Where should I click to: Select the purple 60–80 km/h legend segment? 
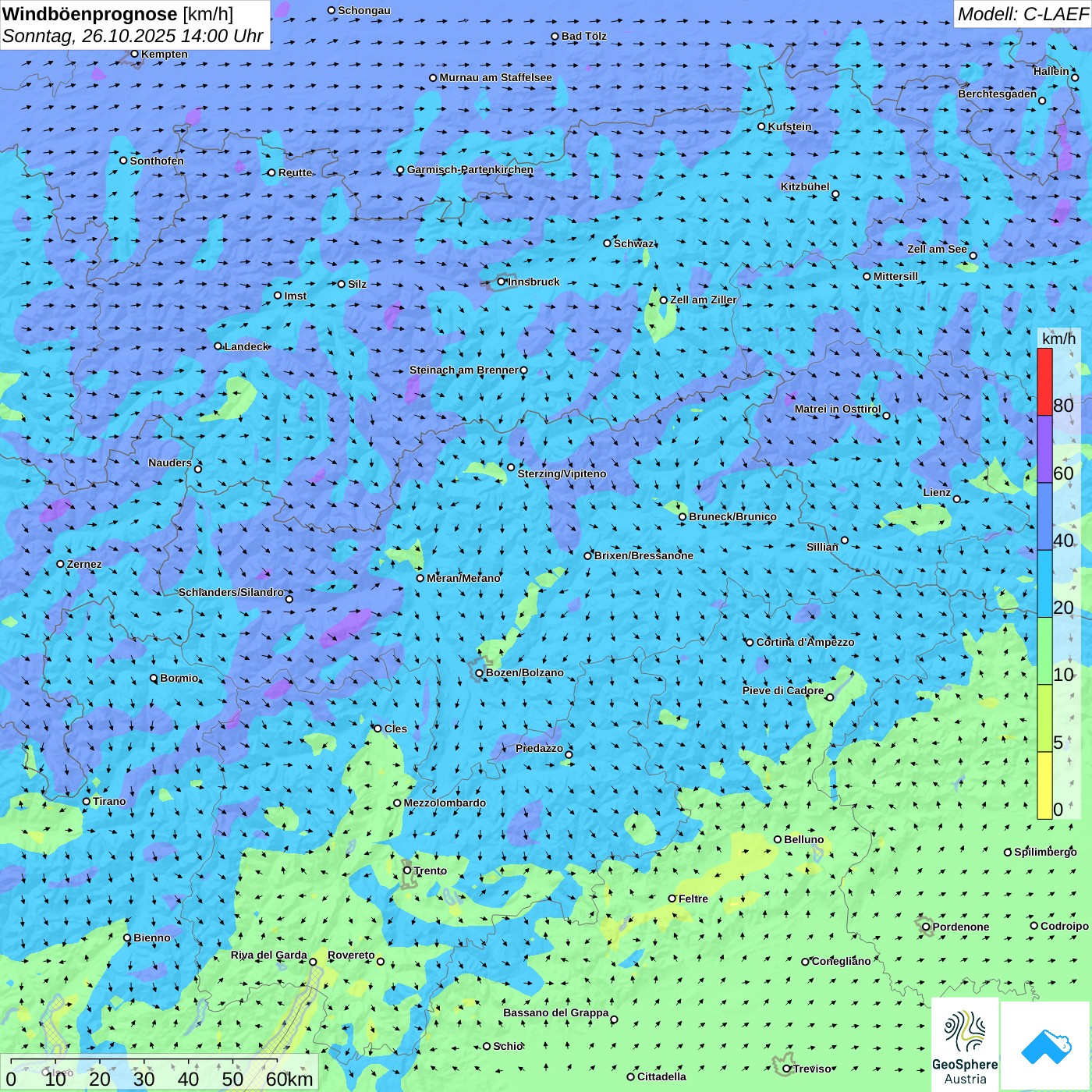point(1044,449)
